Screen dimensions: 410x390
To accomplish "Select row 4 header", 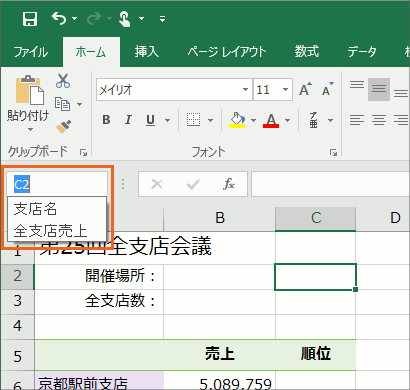I will tap(17, 326).
